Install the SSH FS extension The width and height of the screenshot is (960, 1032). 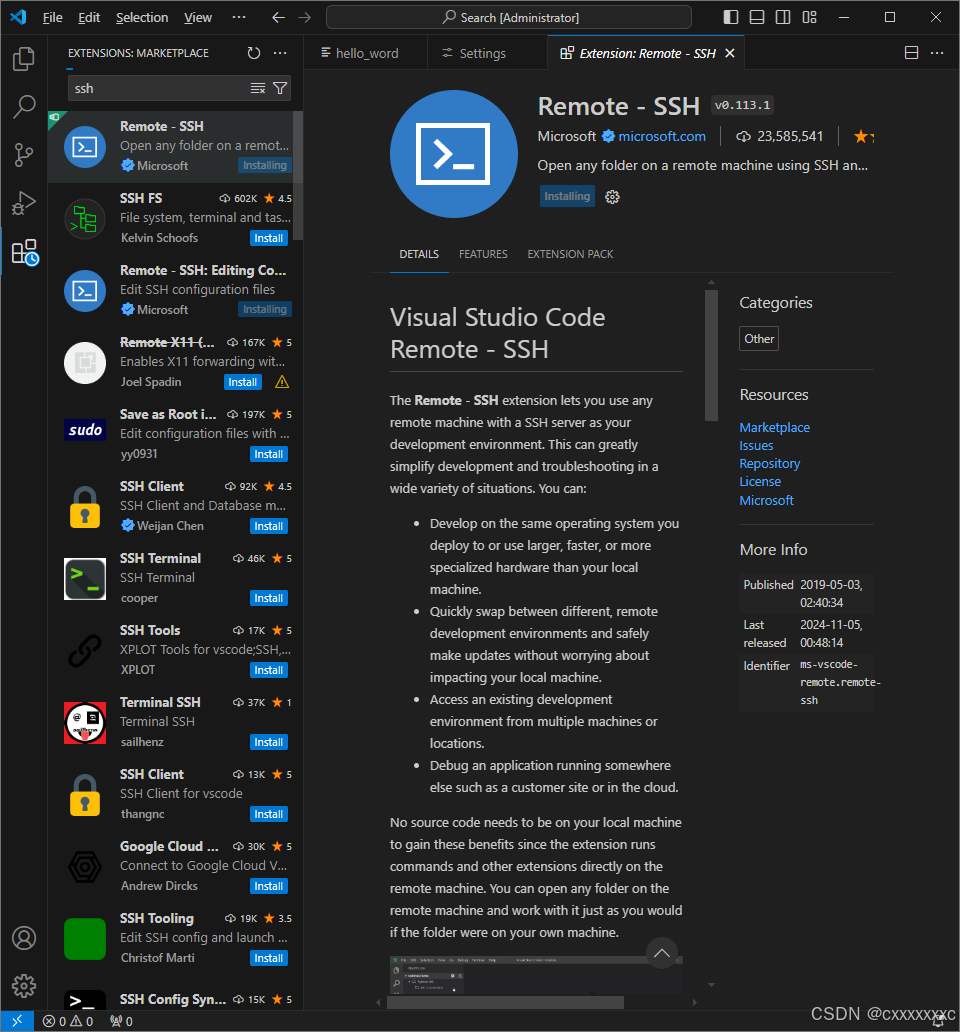tap(268, 238)
